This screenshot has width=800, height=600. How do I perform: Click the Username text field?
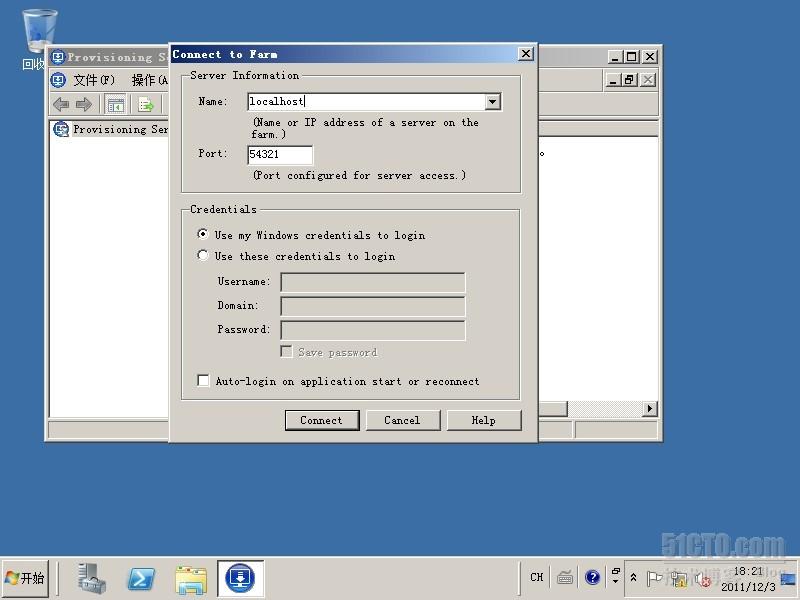373,282
